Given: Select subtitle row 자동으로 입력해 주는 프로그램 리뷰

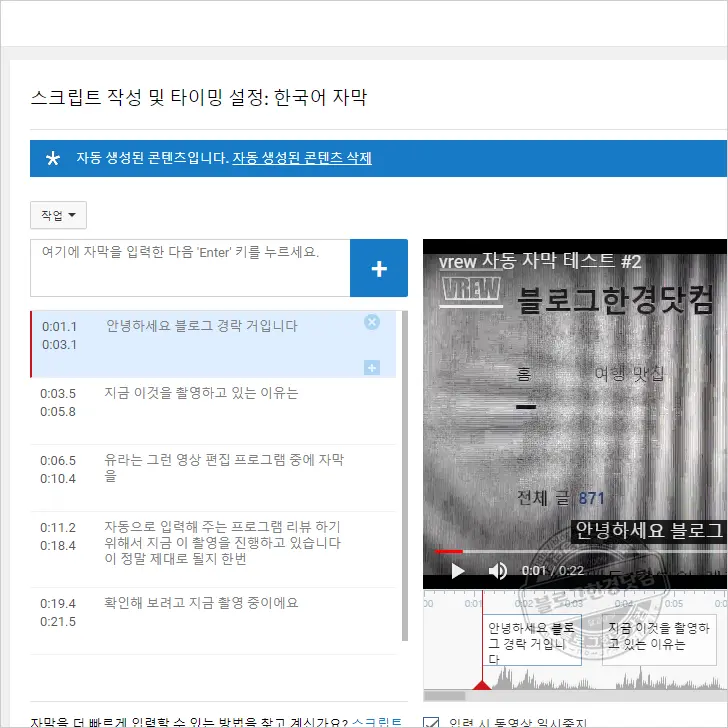Looking at the screenshot, I should click(x=213, y=550).
